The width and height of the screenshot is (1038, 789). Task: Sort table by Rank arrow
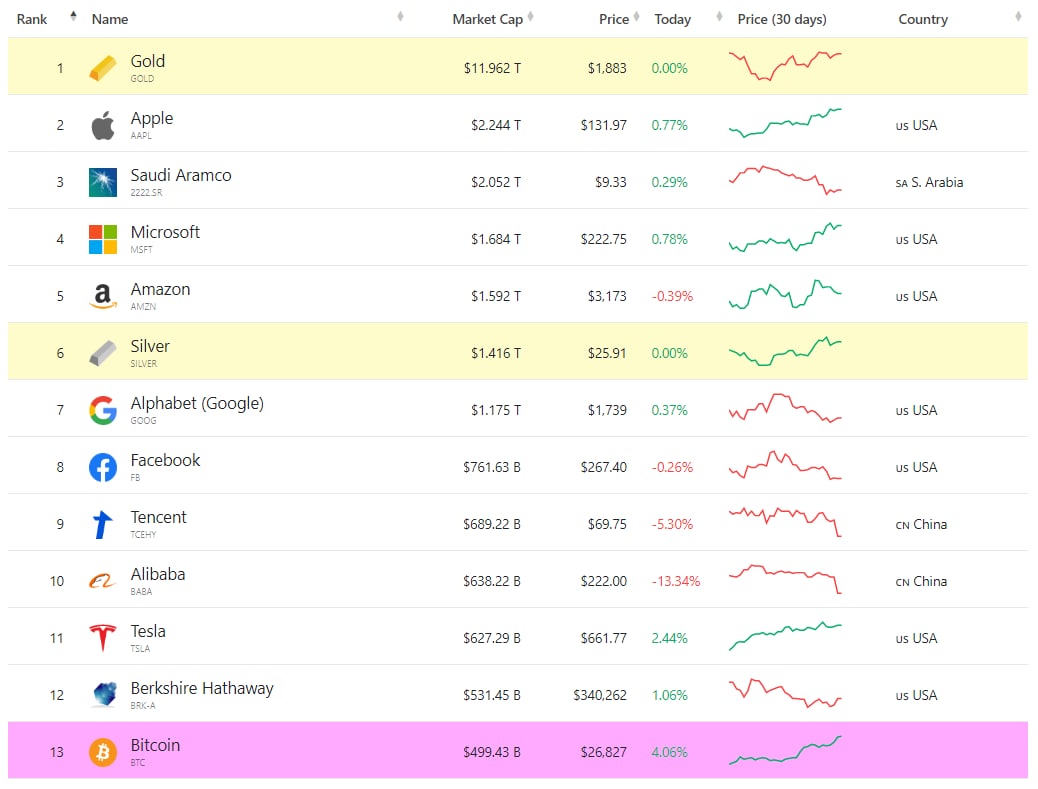coord(73,16)
